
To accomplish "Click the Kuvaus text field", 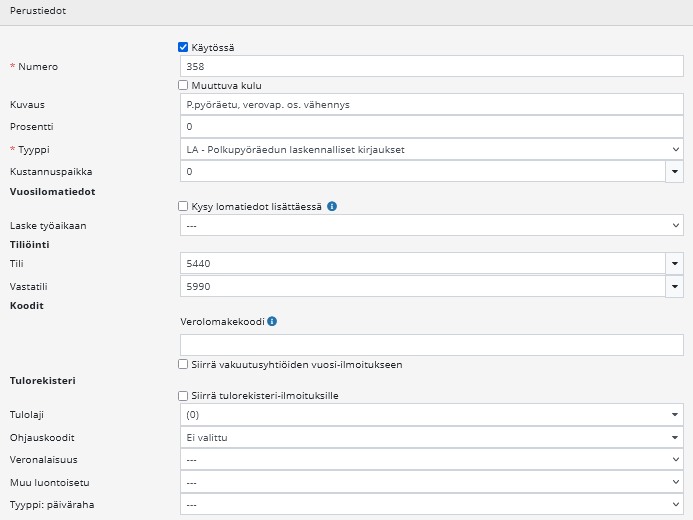I will point(430,105).
